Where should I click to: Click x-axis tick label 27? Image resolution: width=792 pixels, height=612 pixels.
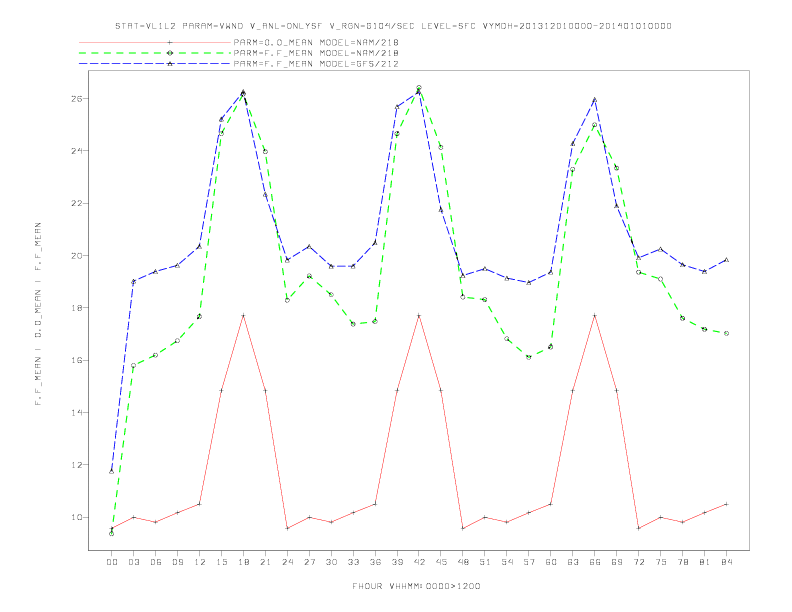coord(309,562)
